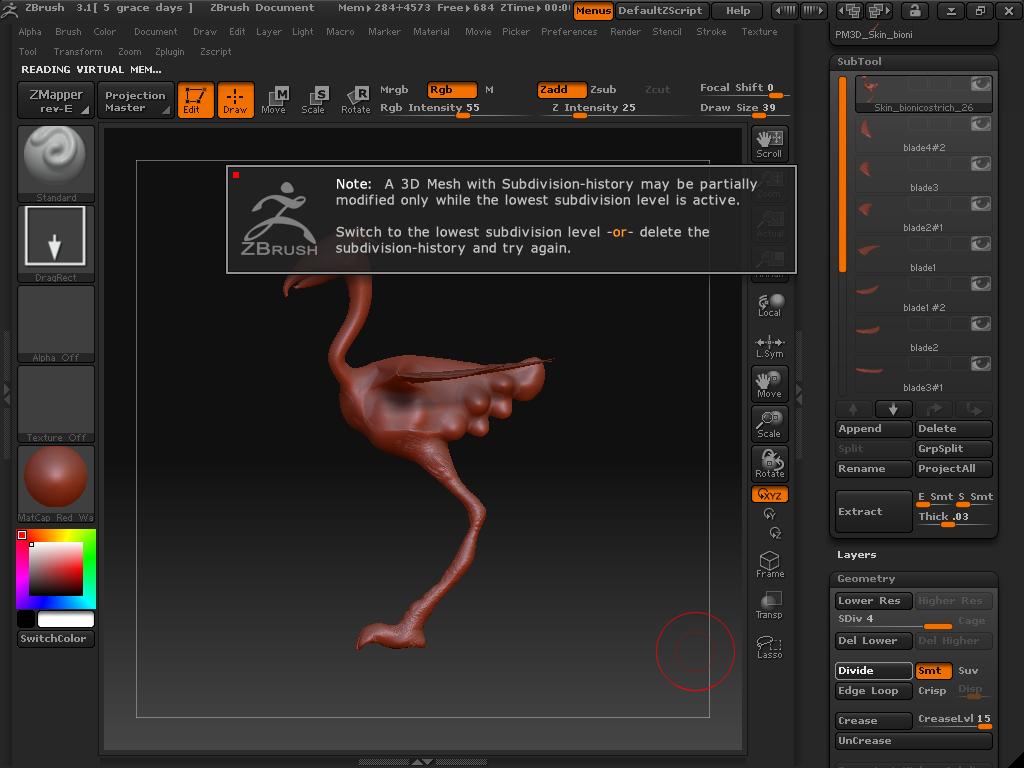Click the Z Intensity slider
Screen dimensions: 1024x768
pos(594,108)
